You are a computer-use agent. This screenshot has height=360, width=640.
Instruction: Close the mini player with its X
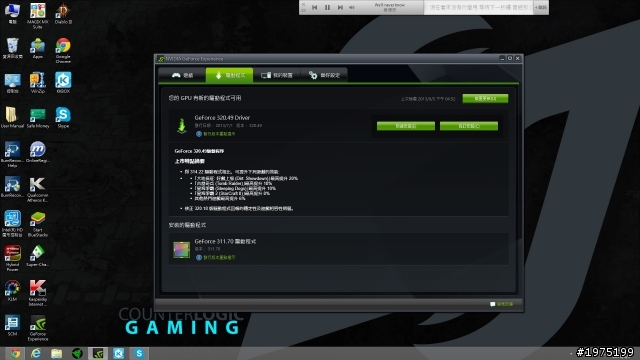click(303, 4)
